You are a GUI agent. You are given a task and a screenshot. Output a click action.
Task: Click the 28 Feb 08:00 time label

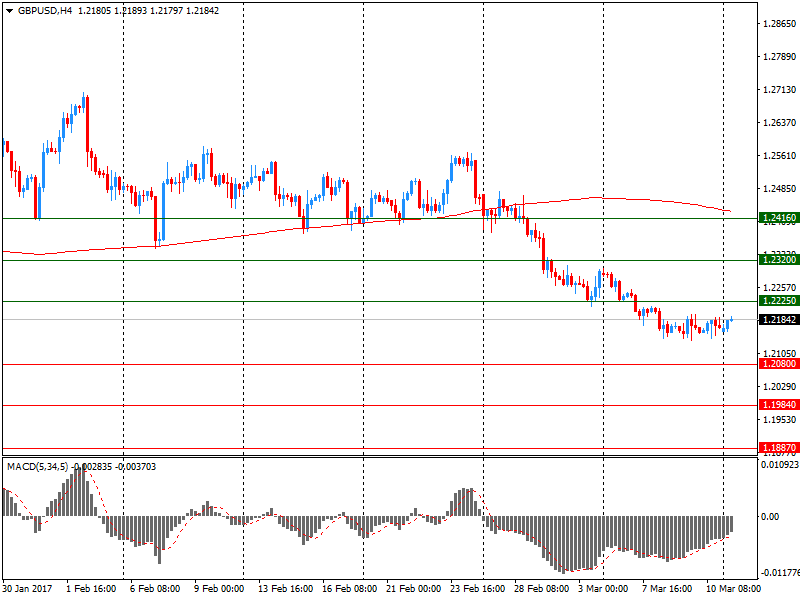coord(541,589)
